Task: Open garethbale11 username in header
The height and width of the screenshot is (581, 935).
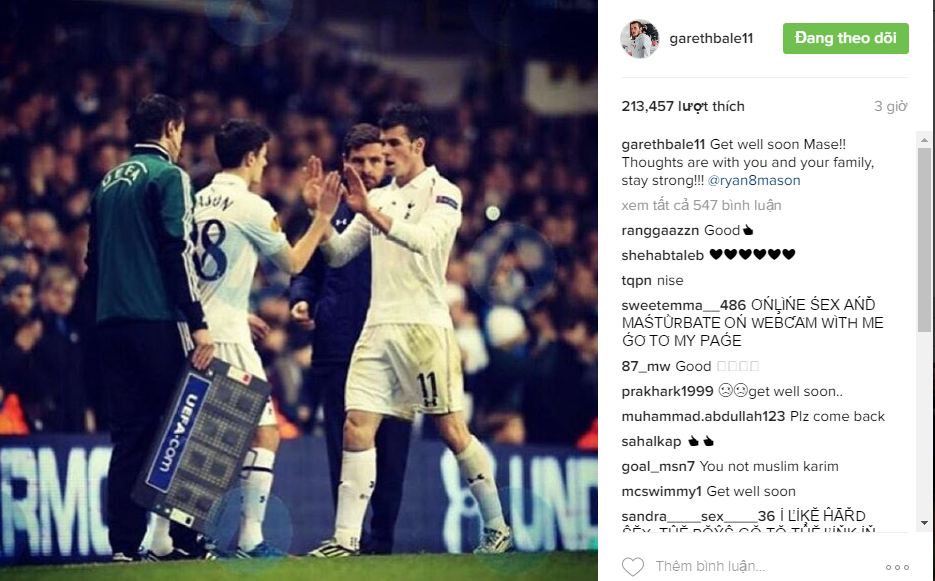Action: tap(711, 39)
